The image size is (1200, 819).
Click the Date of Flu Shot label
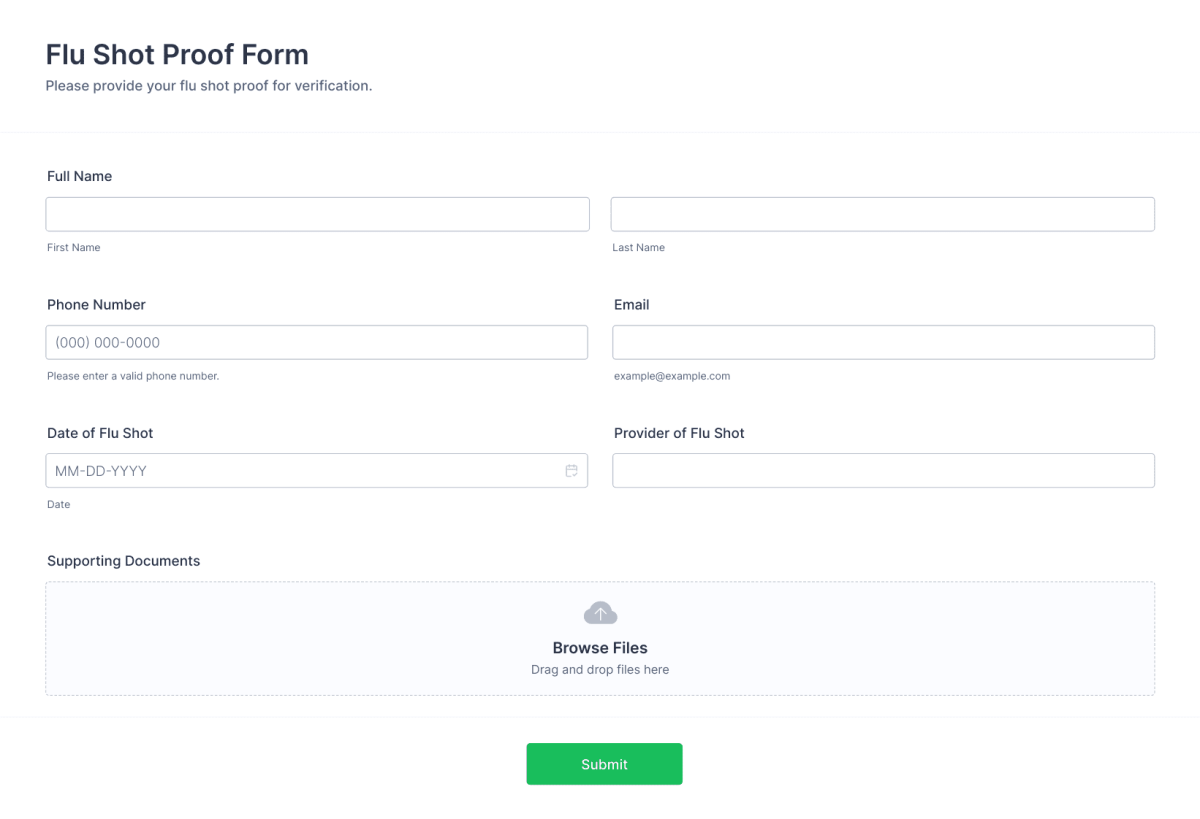coord(100,433)
